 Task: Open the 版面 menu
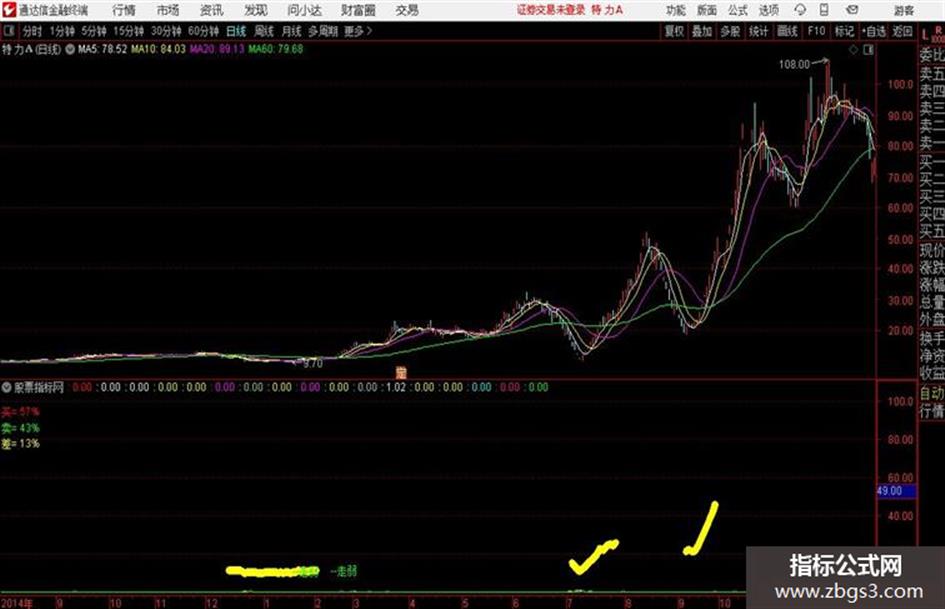click(x=707, y=10)
